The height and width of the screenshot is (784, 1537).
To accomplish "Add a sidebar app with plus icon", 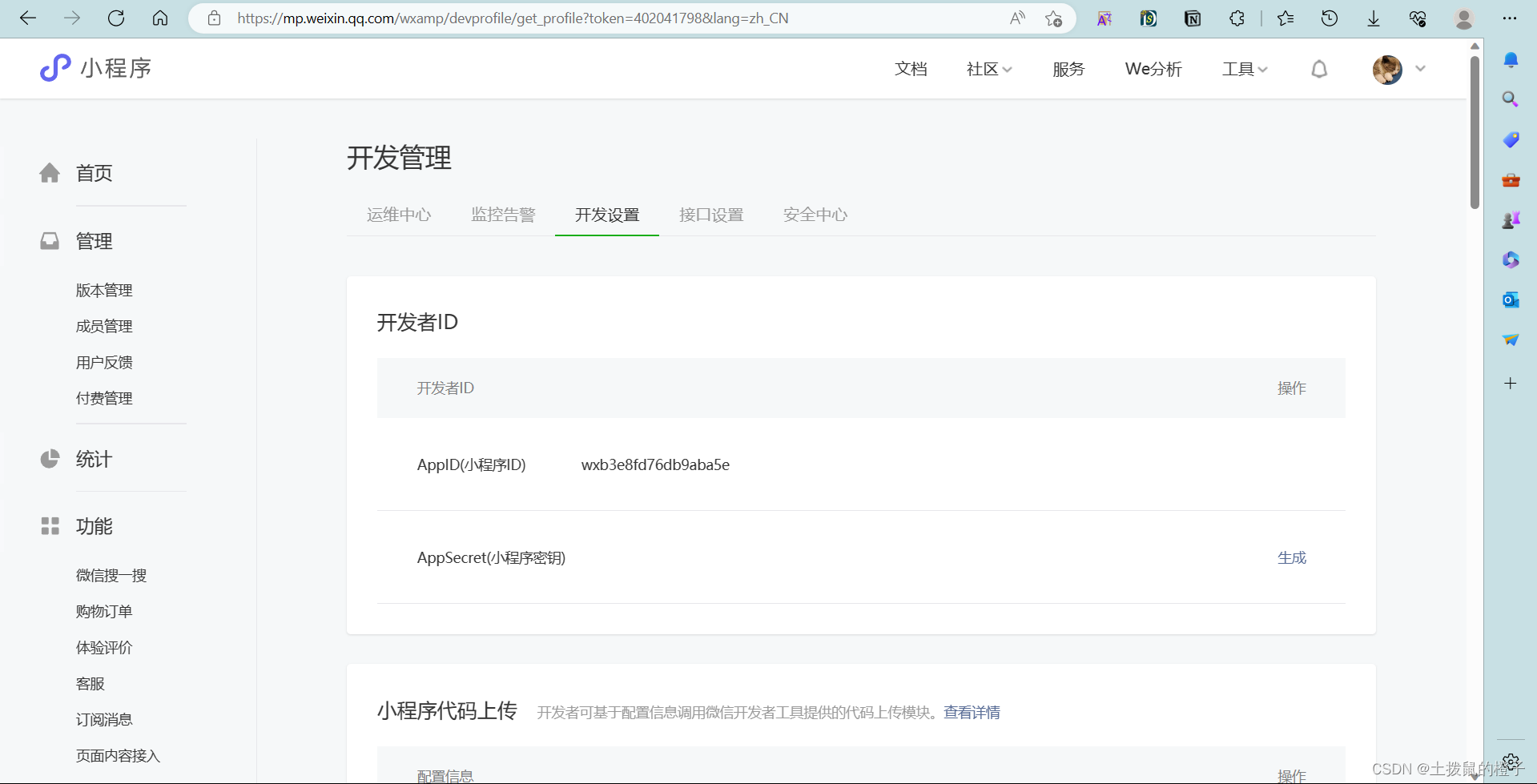I will tap(1511, 384).
